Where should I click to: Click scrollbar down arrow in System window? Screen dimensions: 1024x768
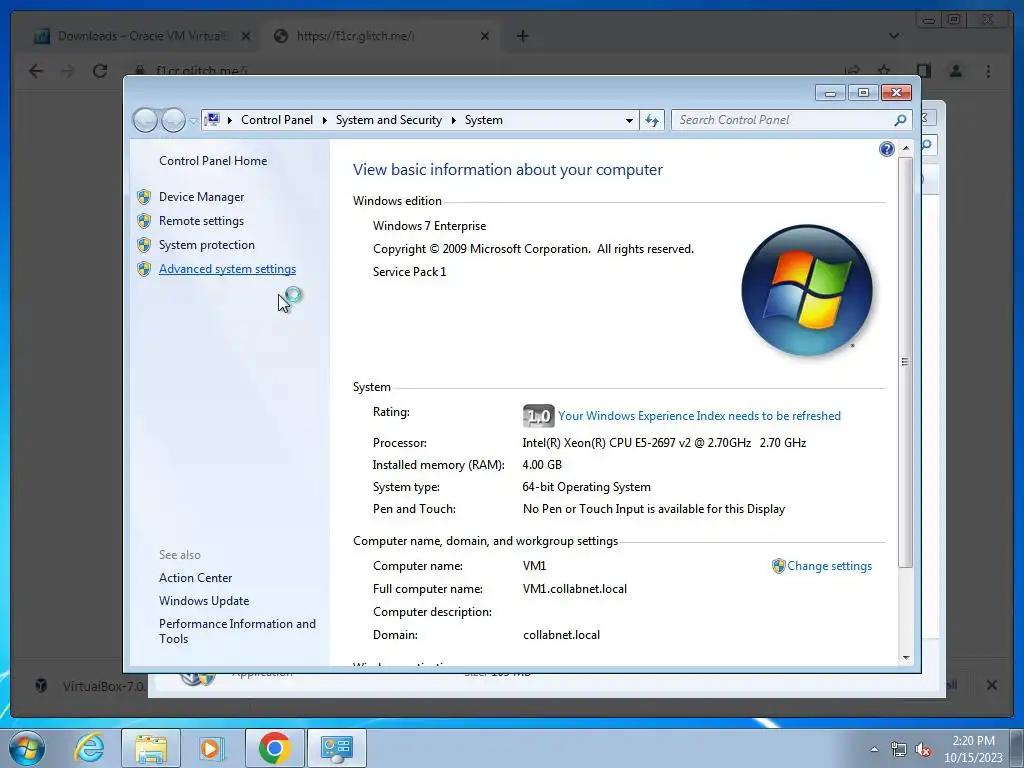pos(906,658)
